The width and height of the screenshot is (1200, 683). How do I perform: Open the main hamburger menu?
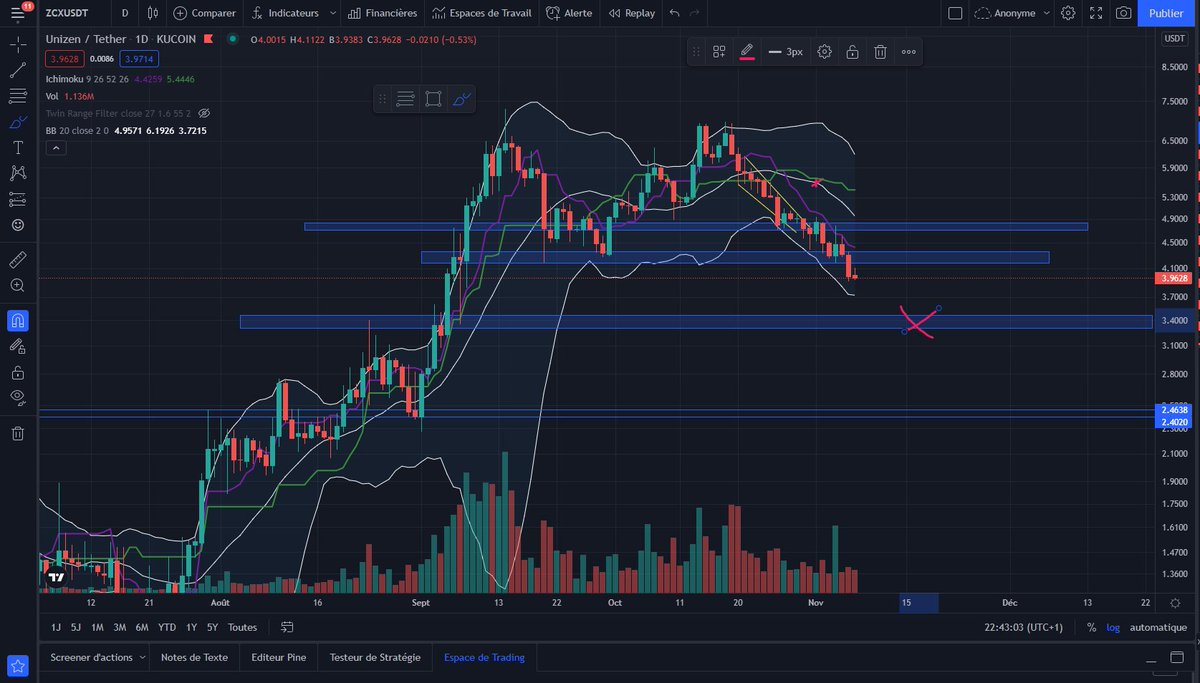coord(18,13)
